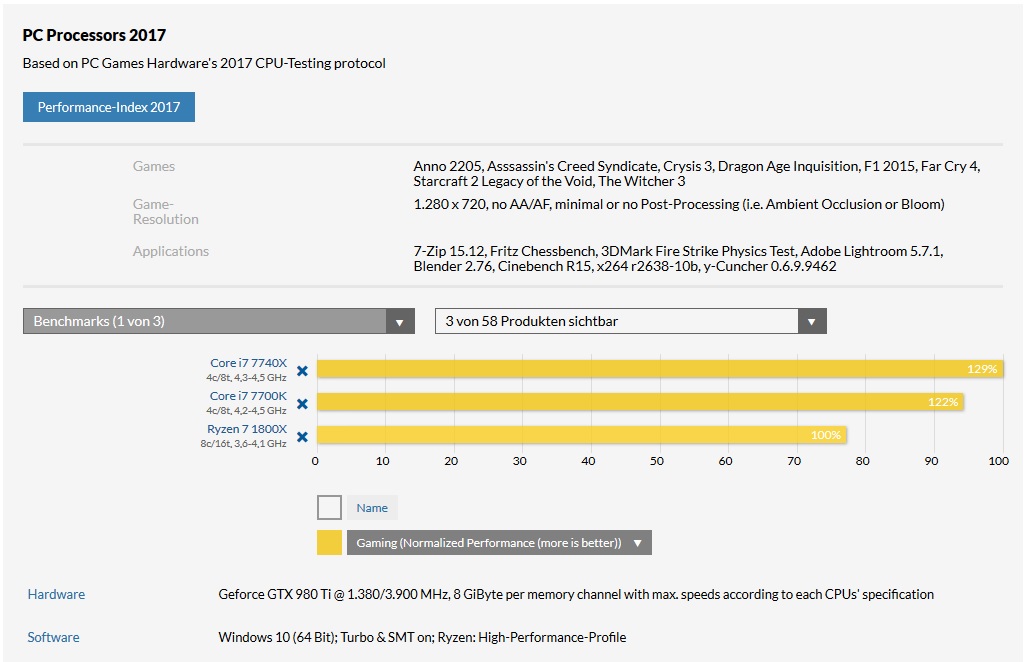
Task: Open the Core i7 7740X link
Action: click(248, 363)
